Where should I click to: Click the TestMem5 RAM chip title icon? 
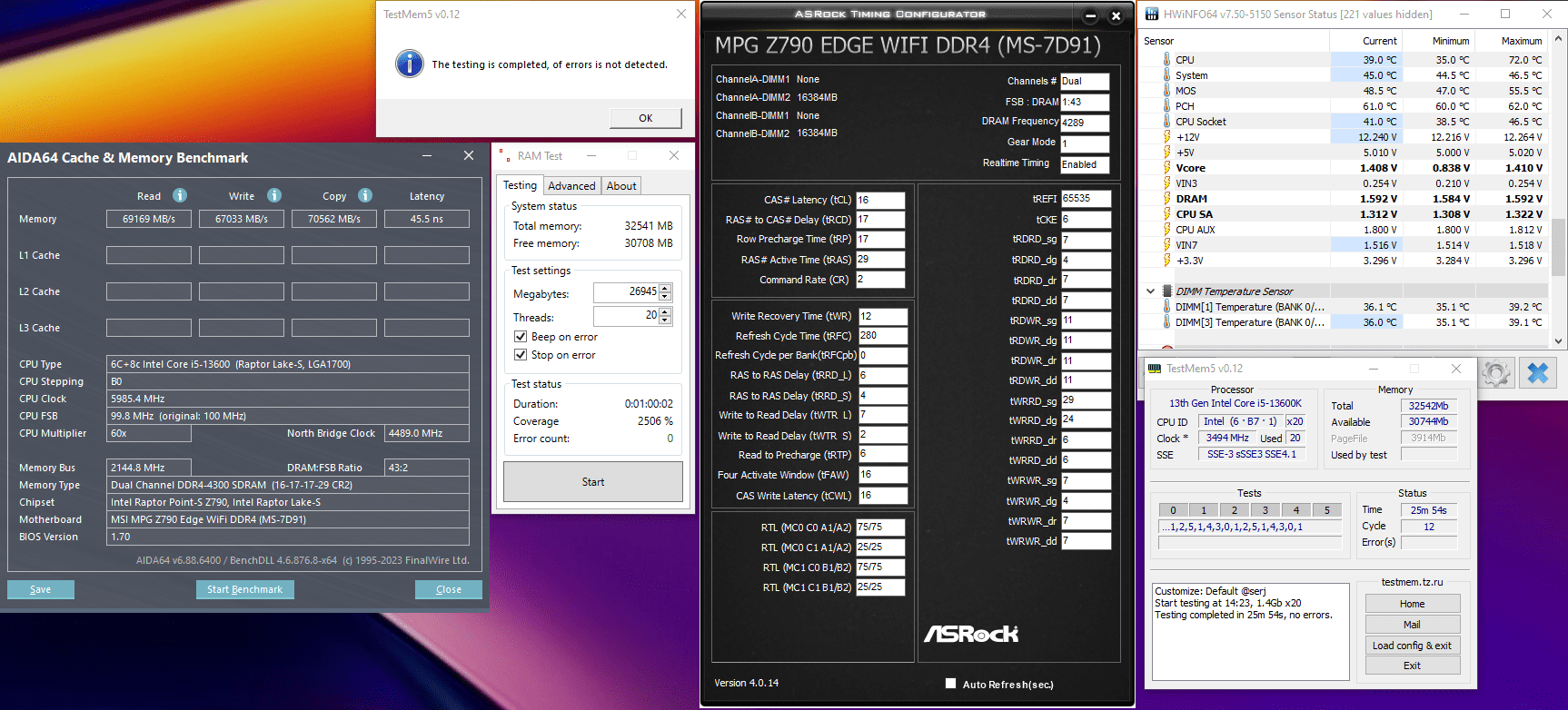coord(1155,369)
